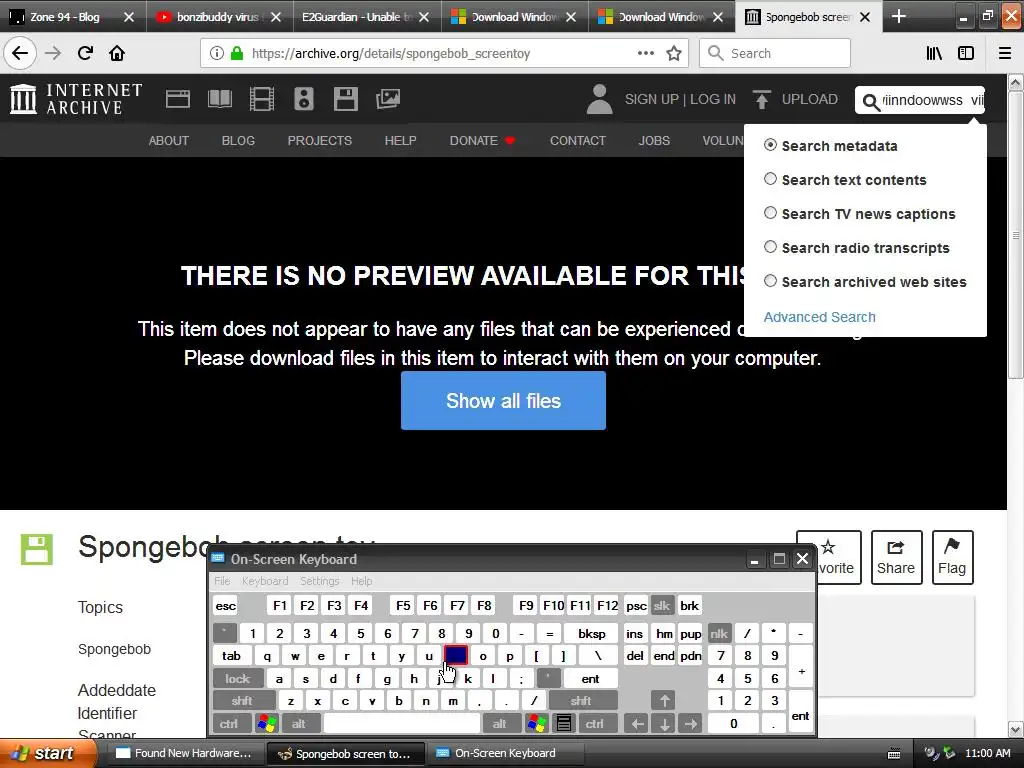Open Settings menu in On-Screen Keyboard
Image resolution: width=1024 pixels, height=768 pixels.
pyautogui.click(x=319, y=581)
